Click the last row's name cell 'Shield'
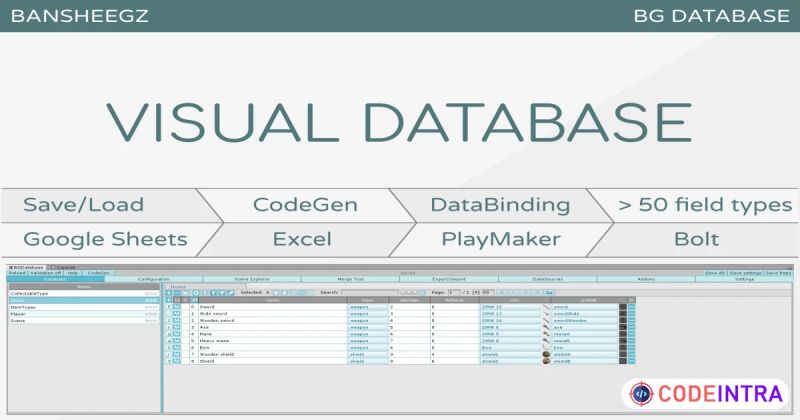800x420 pixels. (273, 361)
